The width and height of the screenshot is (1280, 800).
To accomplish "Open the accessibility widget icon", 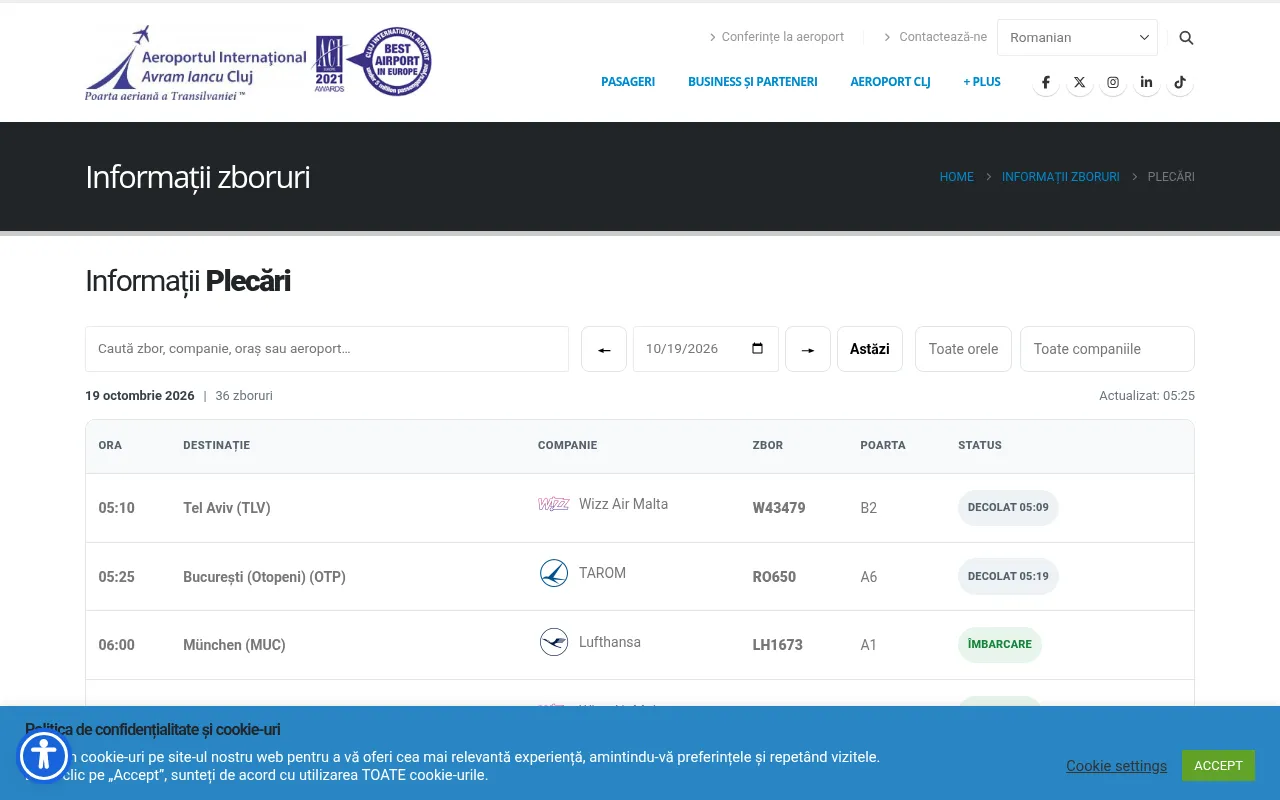I will tap(44, 756).
